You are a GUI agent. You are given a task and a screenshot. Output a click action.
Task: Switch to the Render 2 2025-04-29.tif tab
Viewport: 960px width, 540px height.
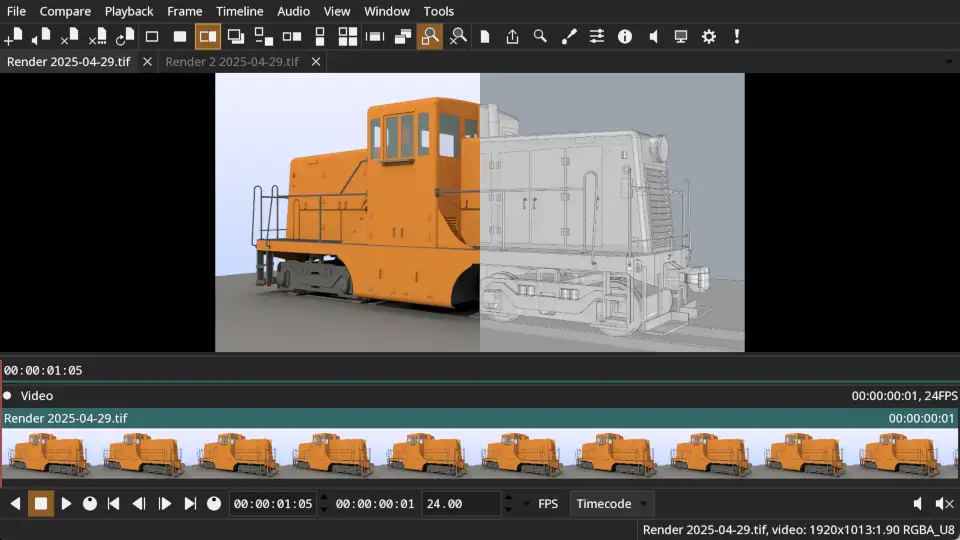[x=232, y=62]
